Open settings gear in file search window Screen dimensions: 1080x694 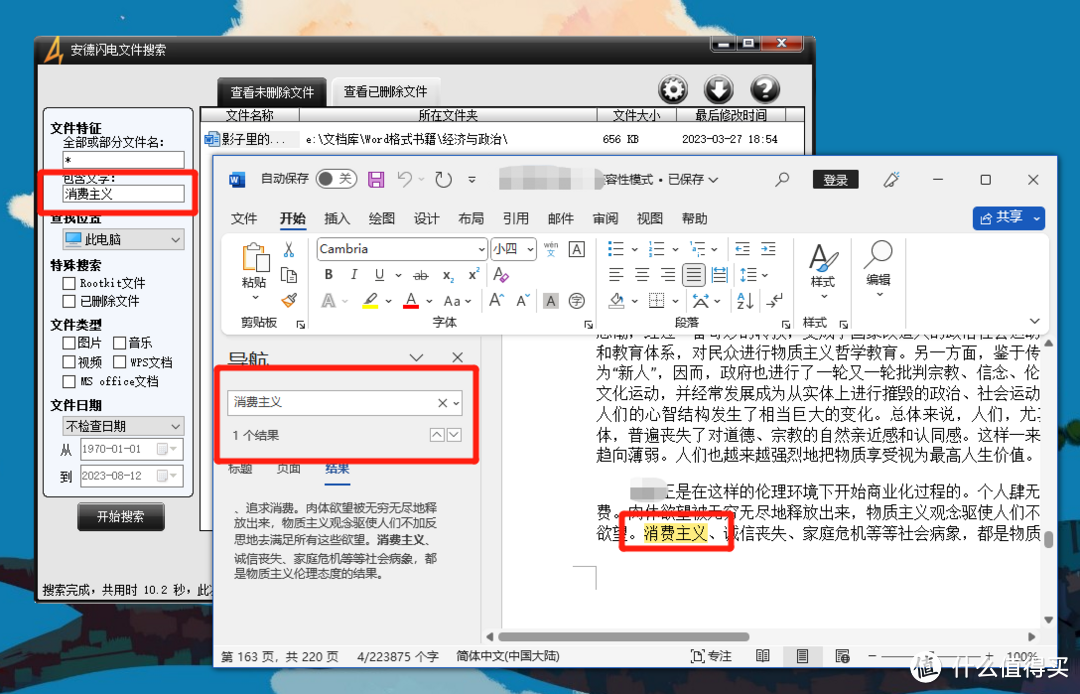[673, 90]
